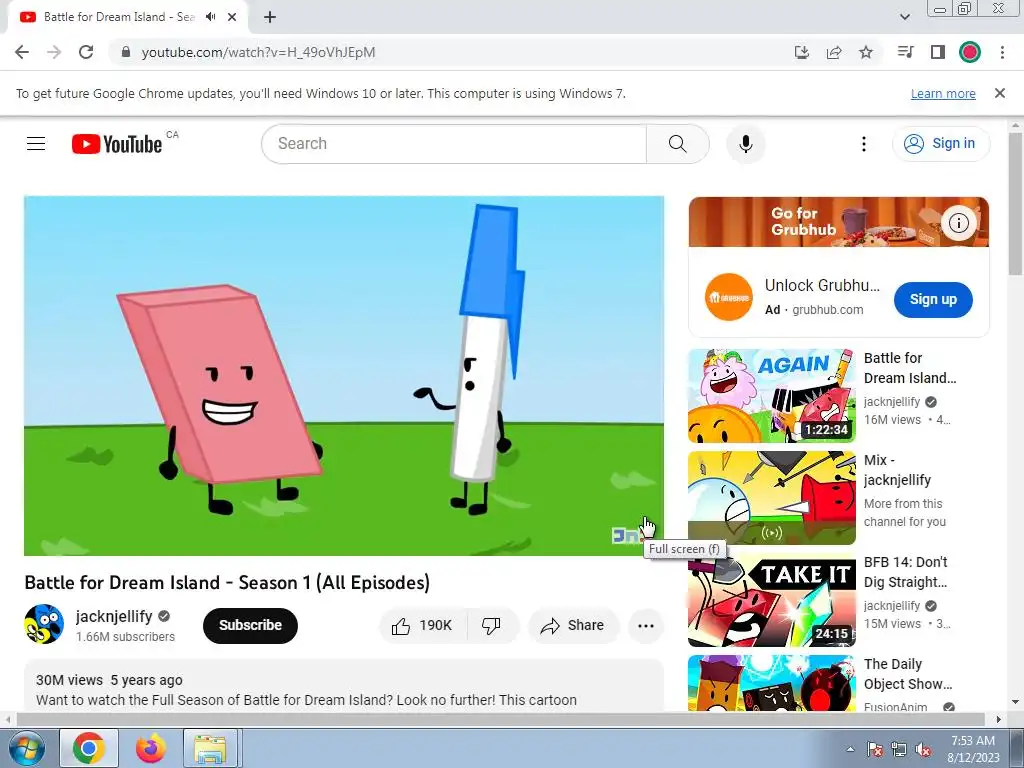1024x768 pixels.
Task: Focus the YouTube Search field
Action: coord(454,144)
